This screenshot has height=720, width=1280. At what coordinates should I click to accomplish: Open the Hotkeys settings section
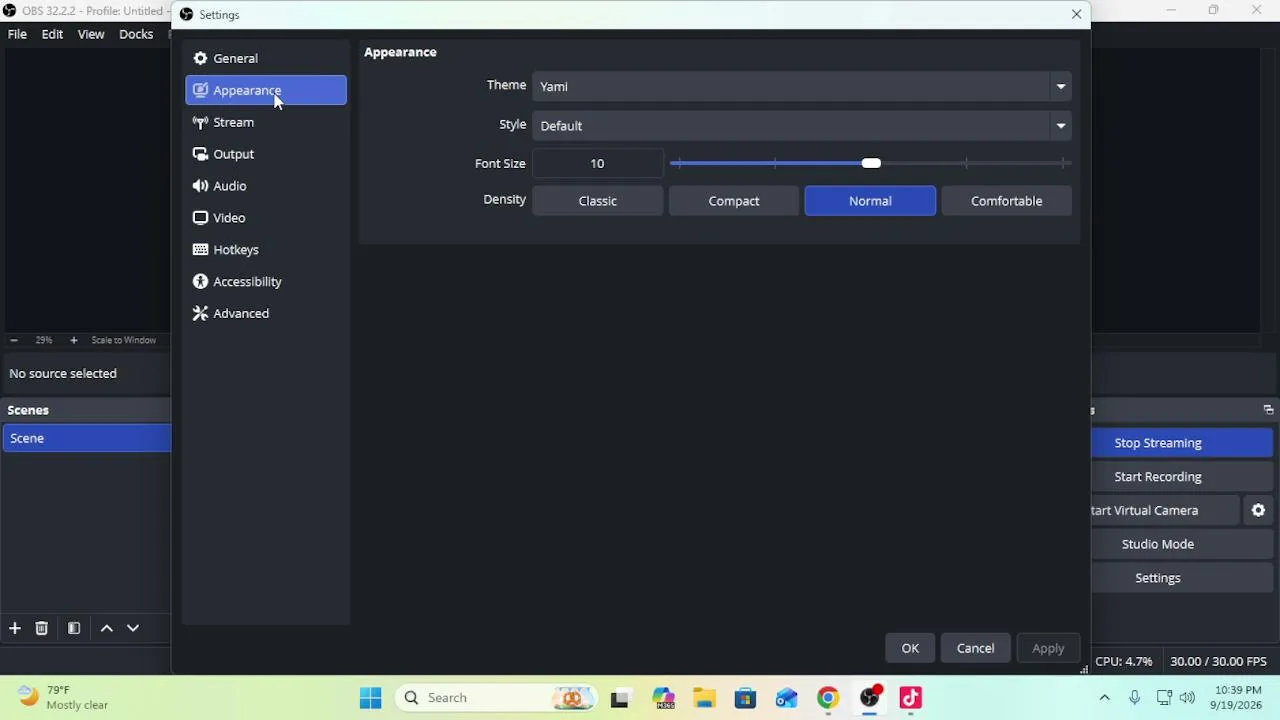coord(266,250)
